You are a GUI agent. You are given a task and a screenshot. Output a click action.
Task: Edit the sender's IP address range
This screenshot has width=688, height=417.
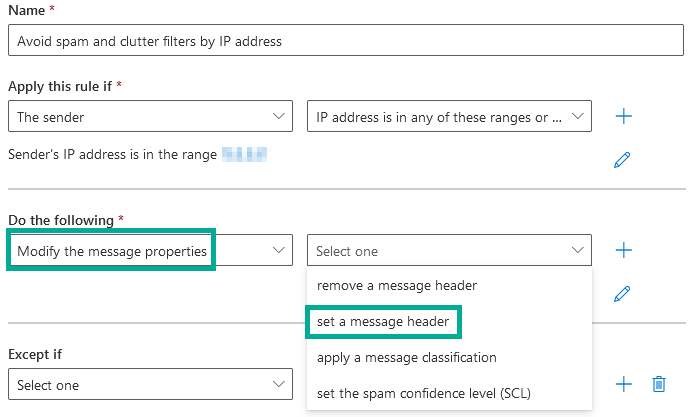pos(622,159)
